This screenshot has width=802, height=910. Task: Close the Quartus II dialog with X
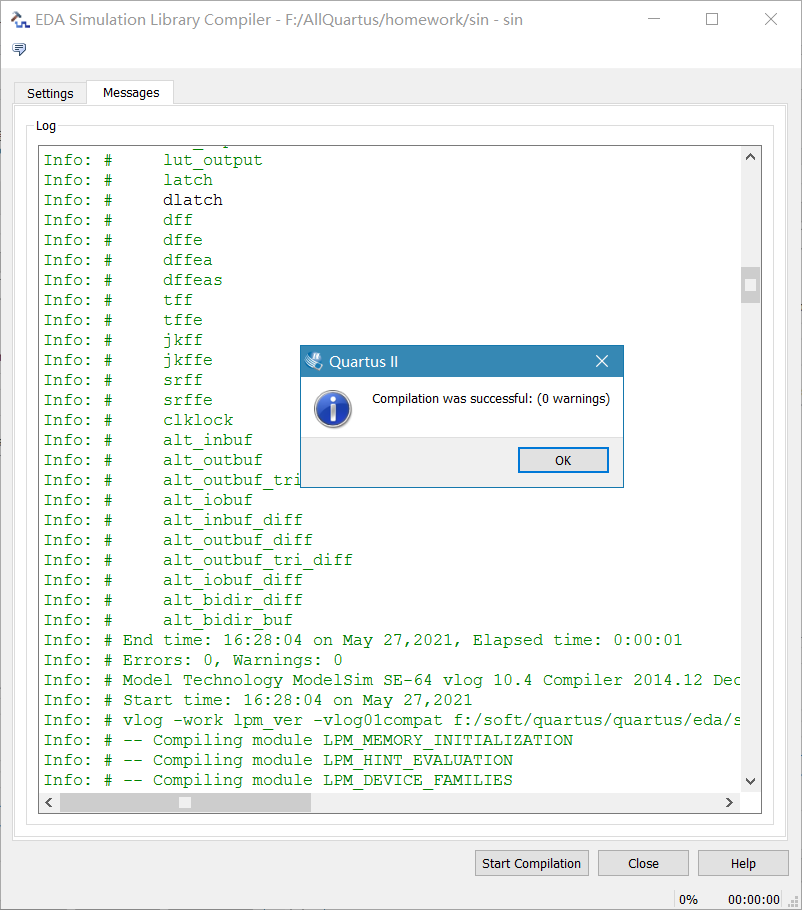click(602, 362)
